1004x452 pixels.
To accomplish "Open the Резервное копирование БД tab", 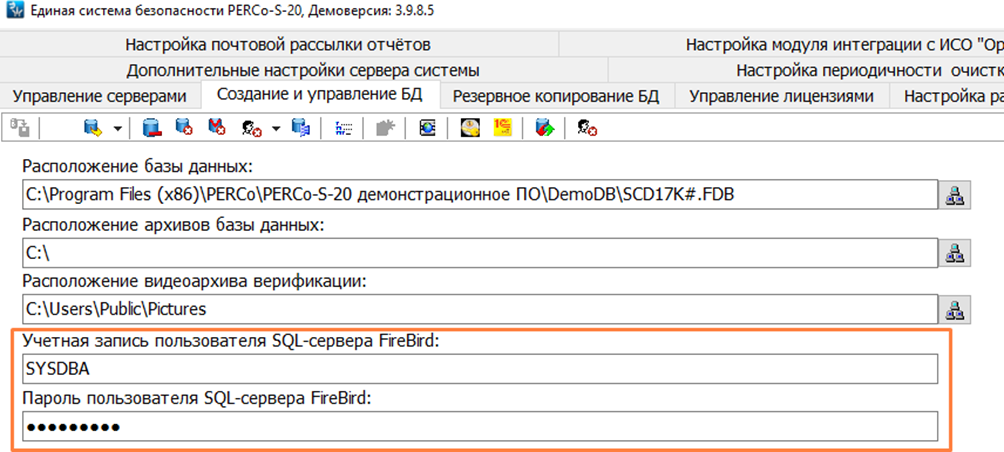I will click(x=556, y=96).
